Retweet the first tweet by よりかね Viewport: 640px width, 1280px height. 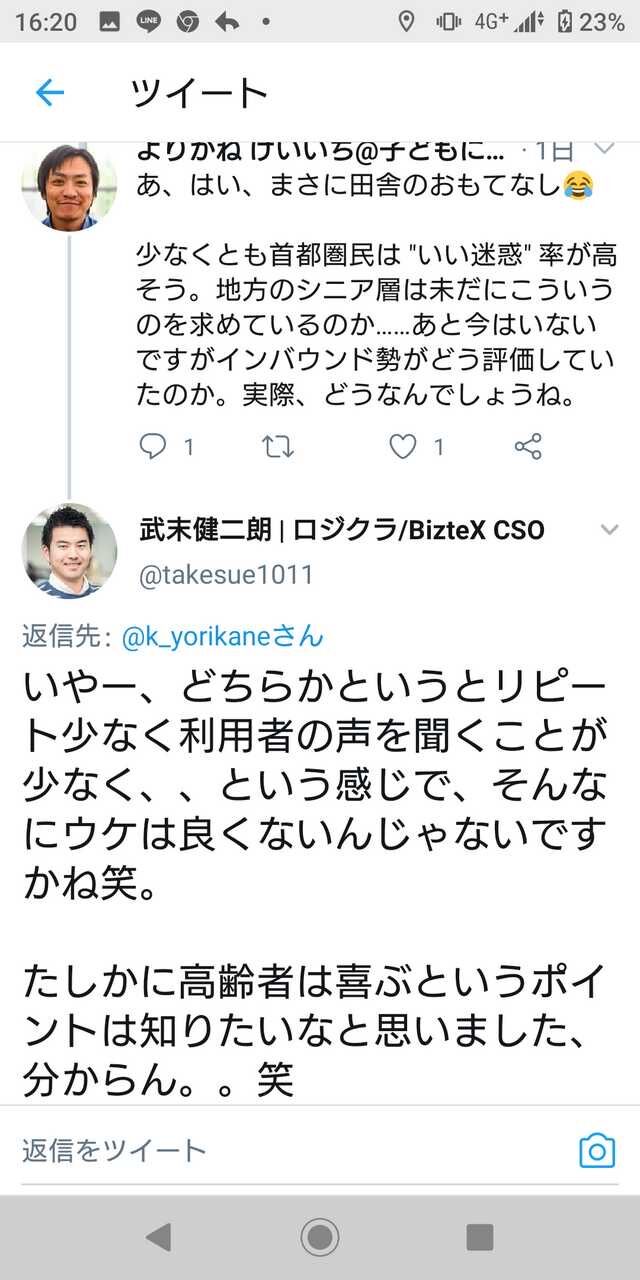[x=277, y=446]
